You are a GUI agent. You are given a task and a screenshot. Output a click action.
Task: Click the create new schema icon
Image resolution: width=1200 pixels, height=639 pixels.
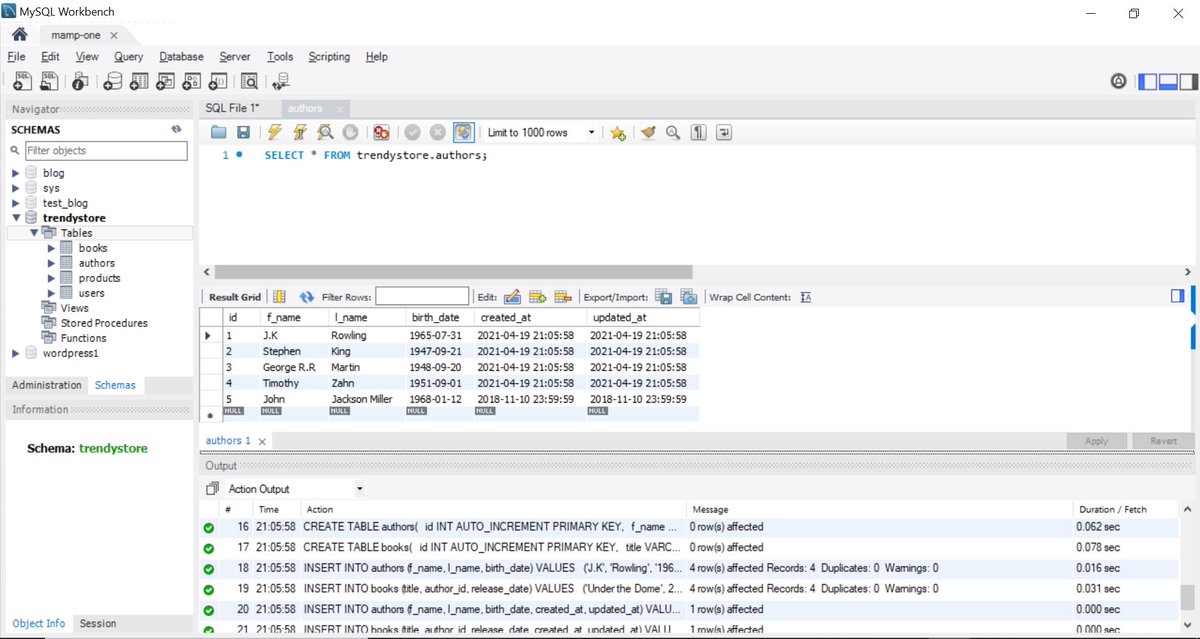(x=113, y=82)
